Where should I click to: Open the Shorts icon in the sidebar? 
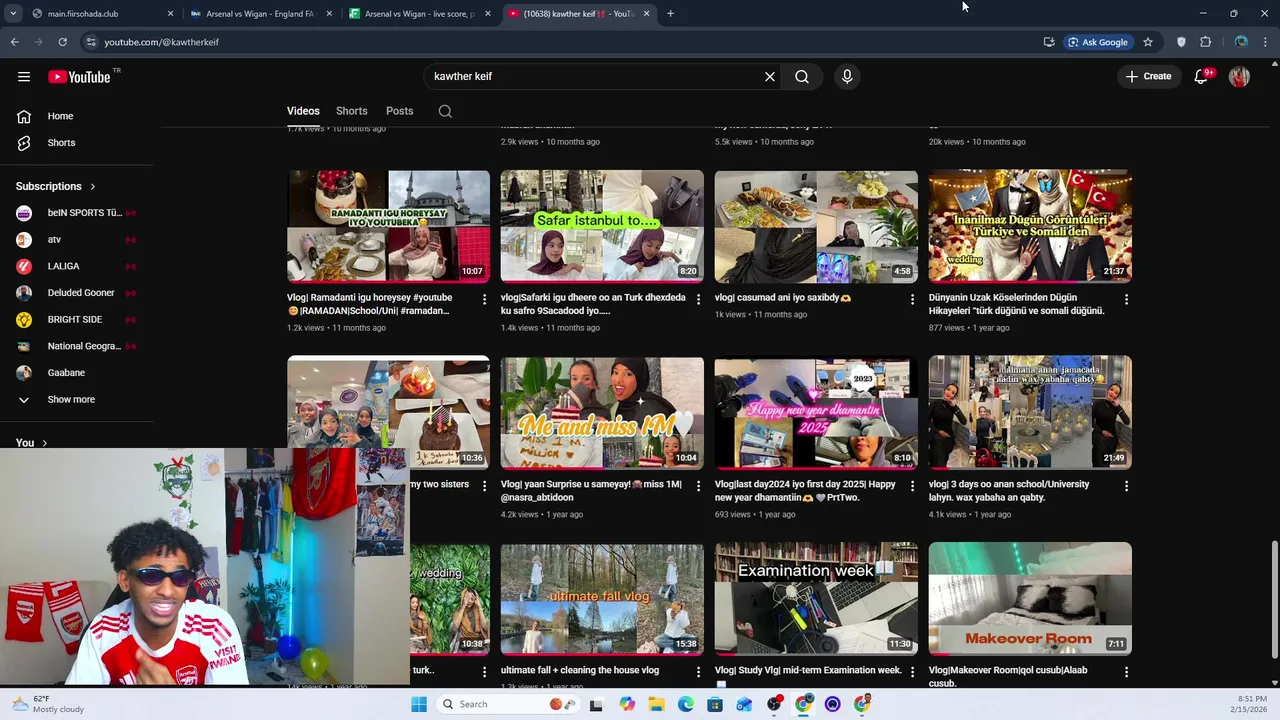point(24,143)
